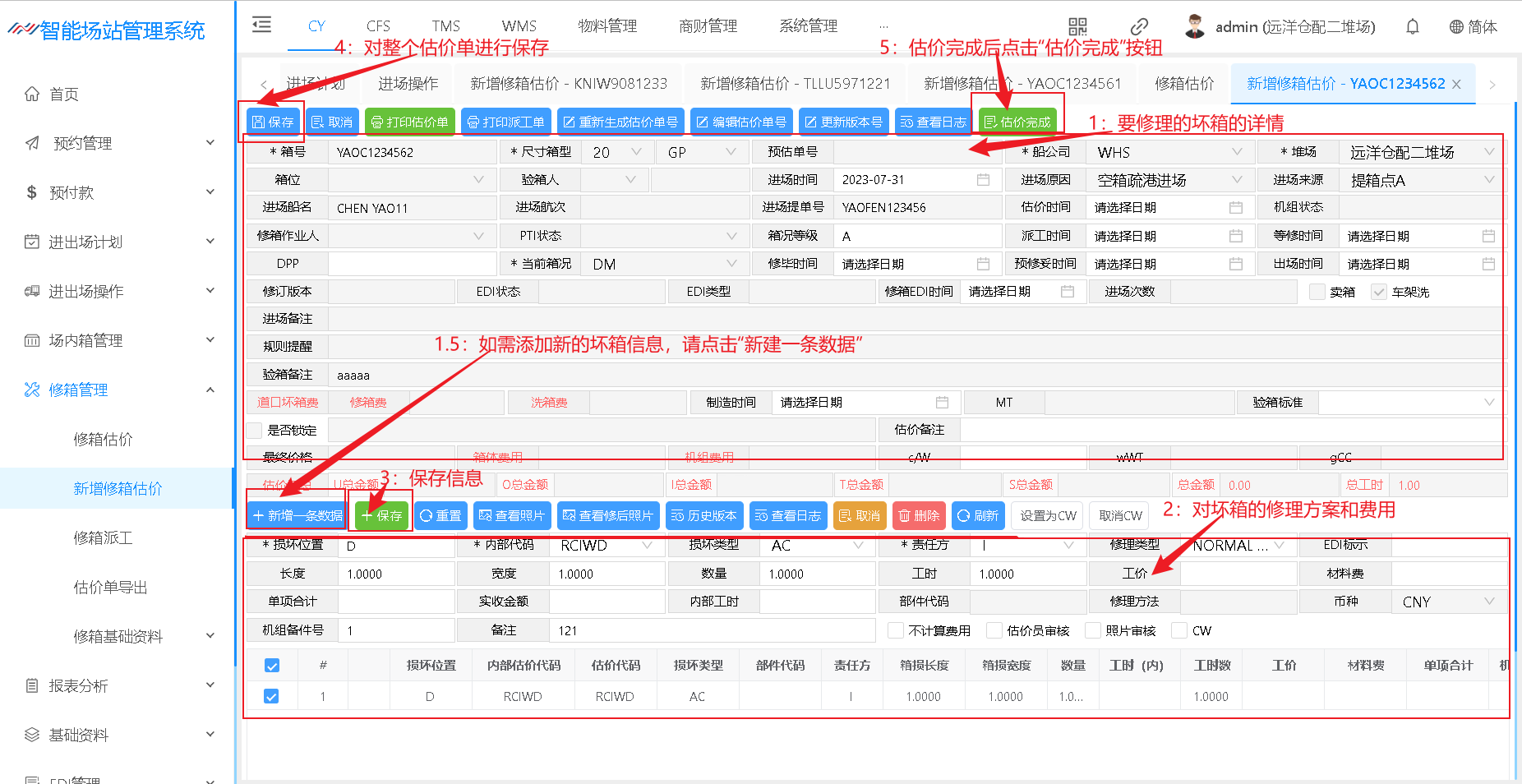Collapse the sidebar with the hamburger icon
The width and height of the screenshot is (1522, 784).
tap(261, 25)
